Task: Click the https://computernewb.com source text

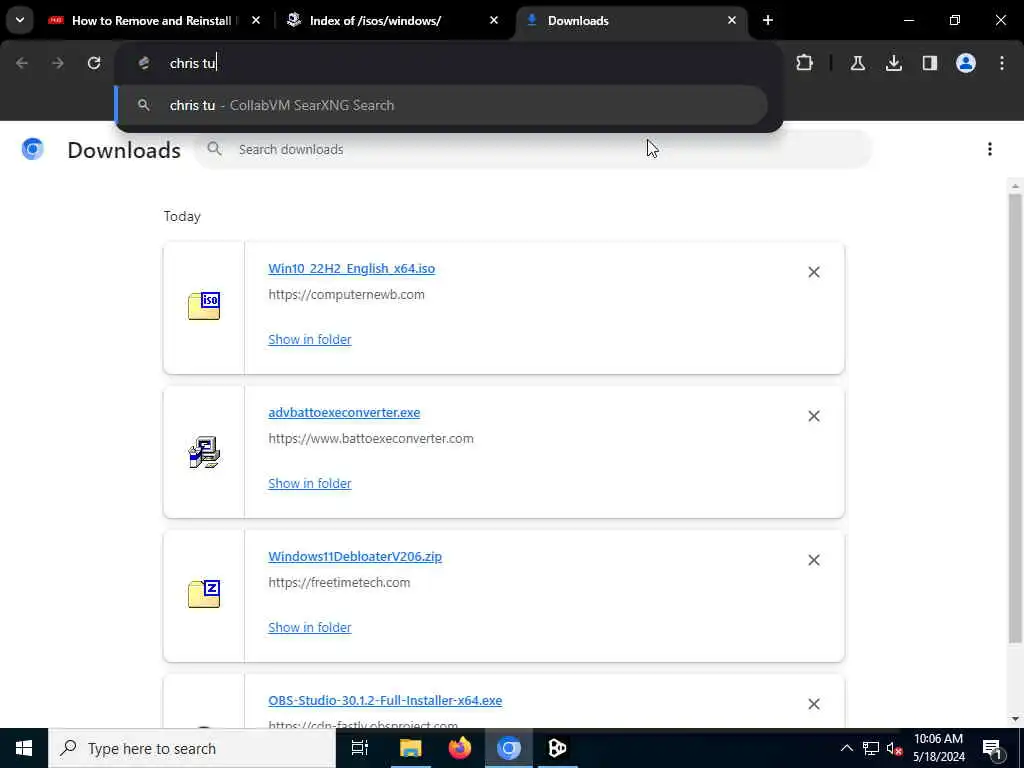Action: 346,295
